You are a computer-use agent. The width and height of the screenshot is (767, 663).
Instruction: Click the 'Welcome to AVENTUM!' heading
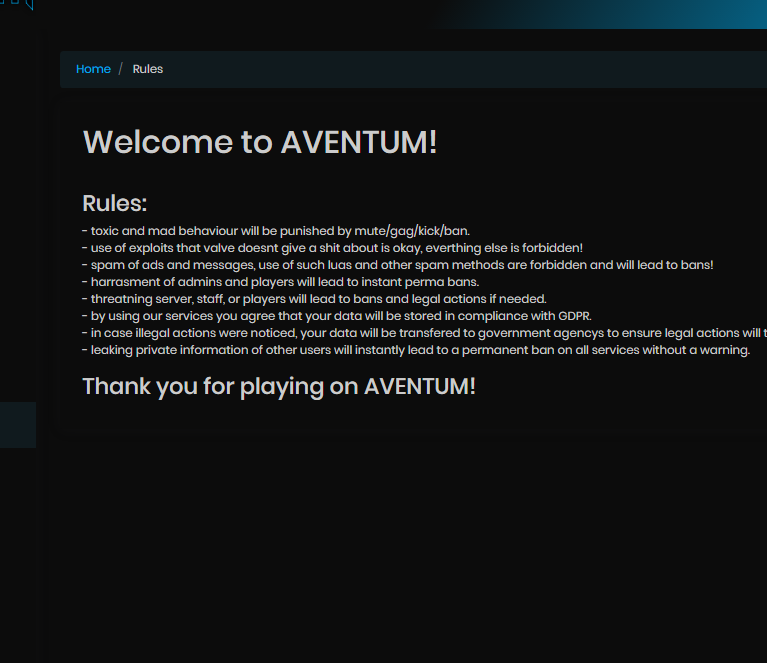pyautogui.click(x=260, y=142)
